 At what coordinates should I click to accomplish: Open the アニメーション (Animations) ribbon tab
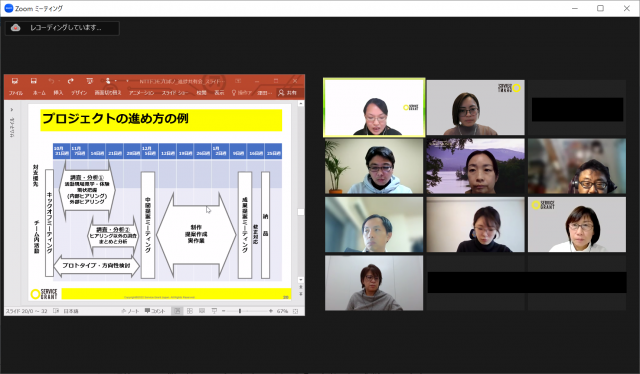click(142, 93)
